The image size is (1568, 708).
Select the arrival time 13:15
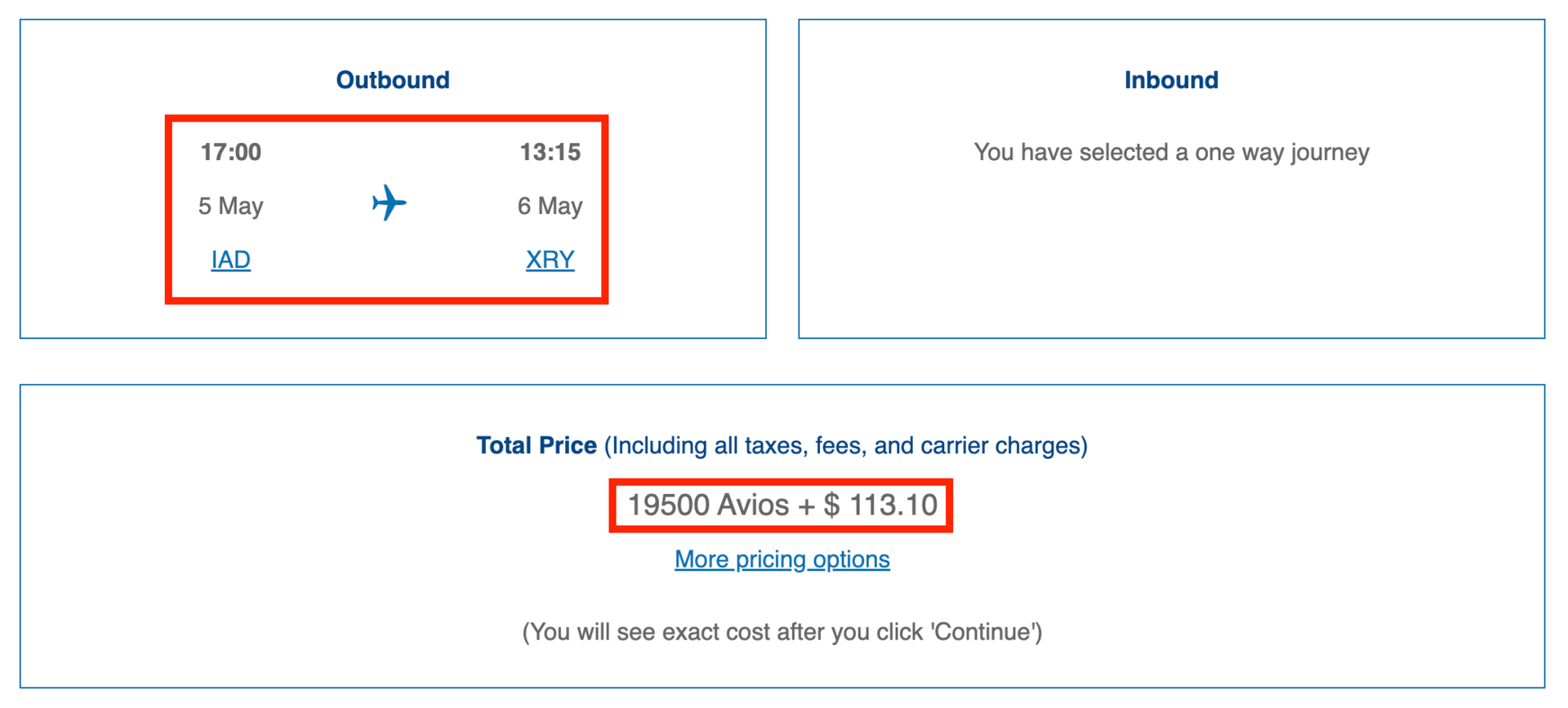pyautogui.click(x=550, y=151)
